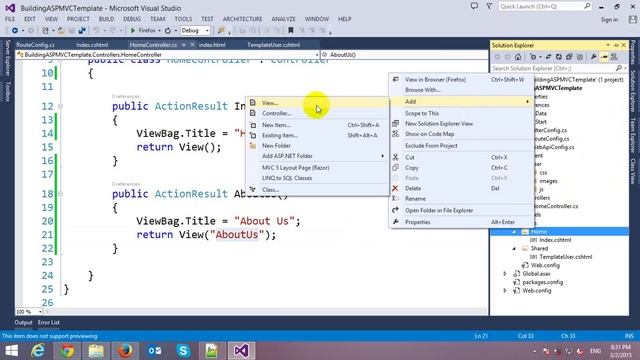
Task: Choose Existing Item... in the Add submenu
Action: click(317, 135)
